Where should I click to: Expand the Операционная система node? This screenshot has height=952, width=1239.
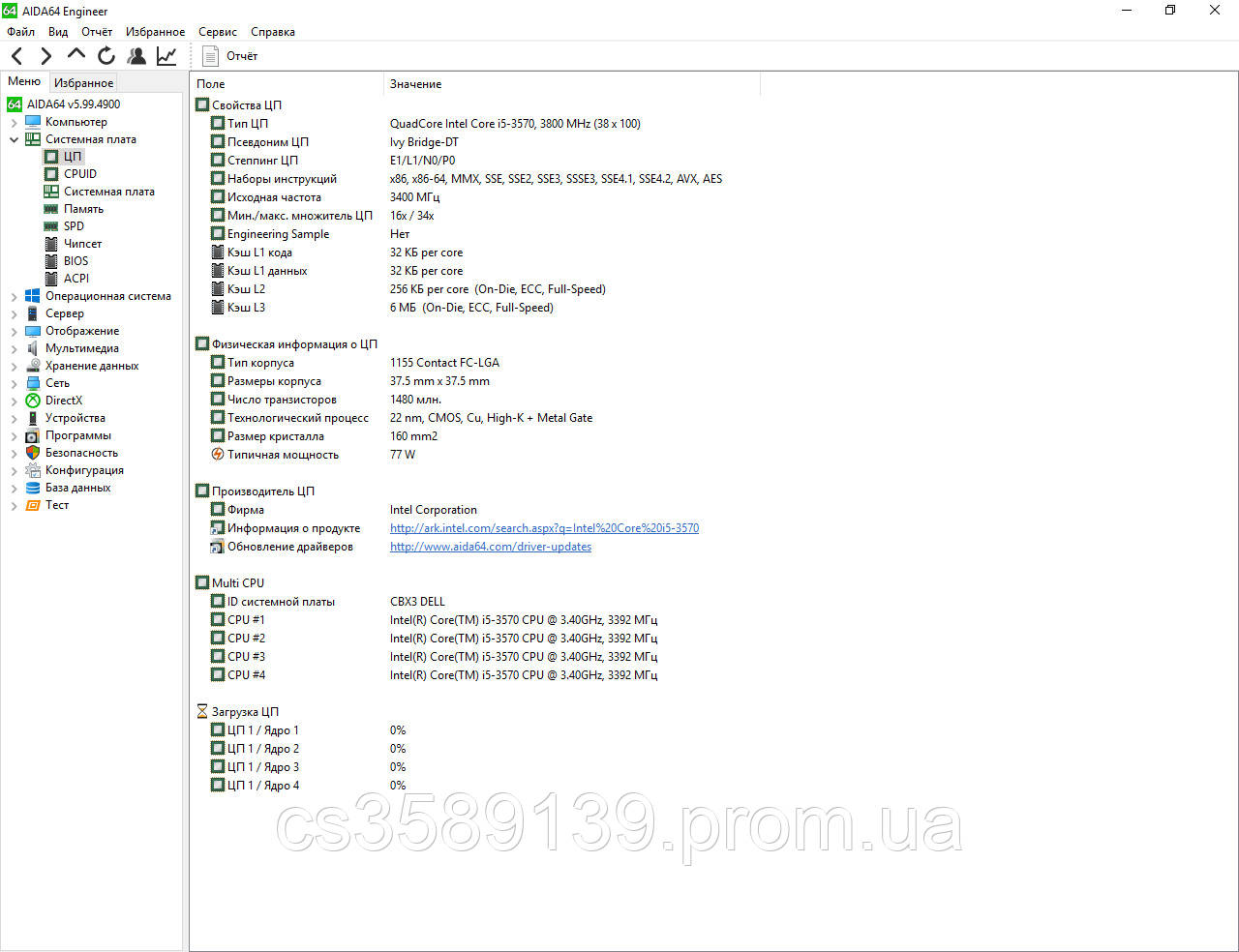pos(14,297)
